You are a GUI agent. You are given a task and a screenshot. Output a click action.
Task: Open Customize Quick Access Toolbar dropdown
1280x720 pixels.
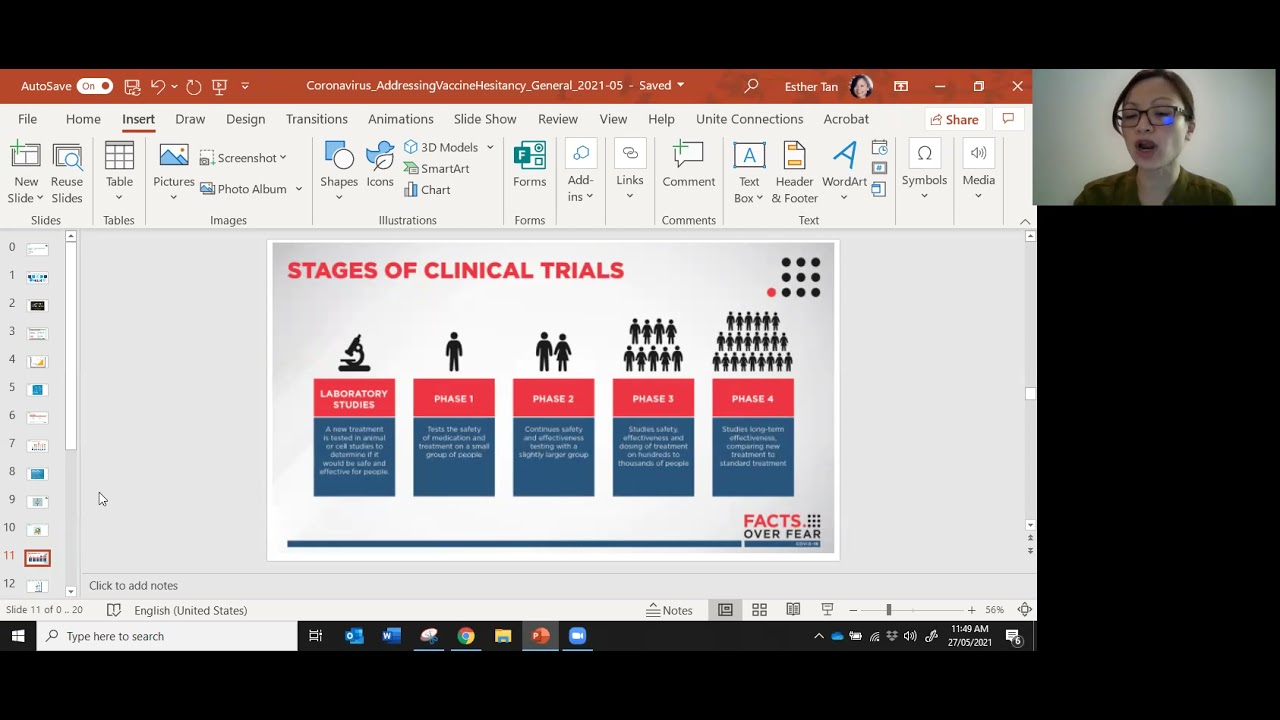click(245, 87)
